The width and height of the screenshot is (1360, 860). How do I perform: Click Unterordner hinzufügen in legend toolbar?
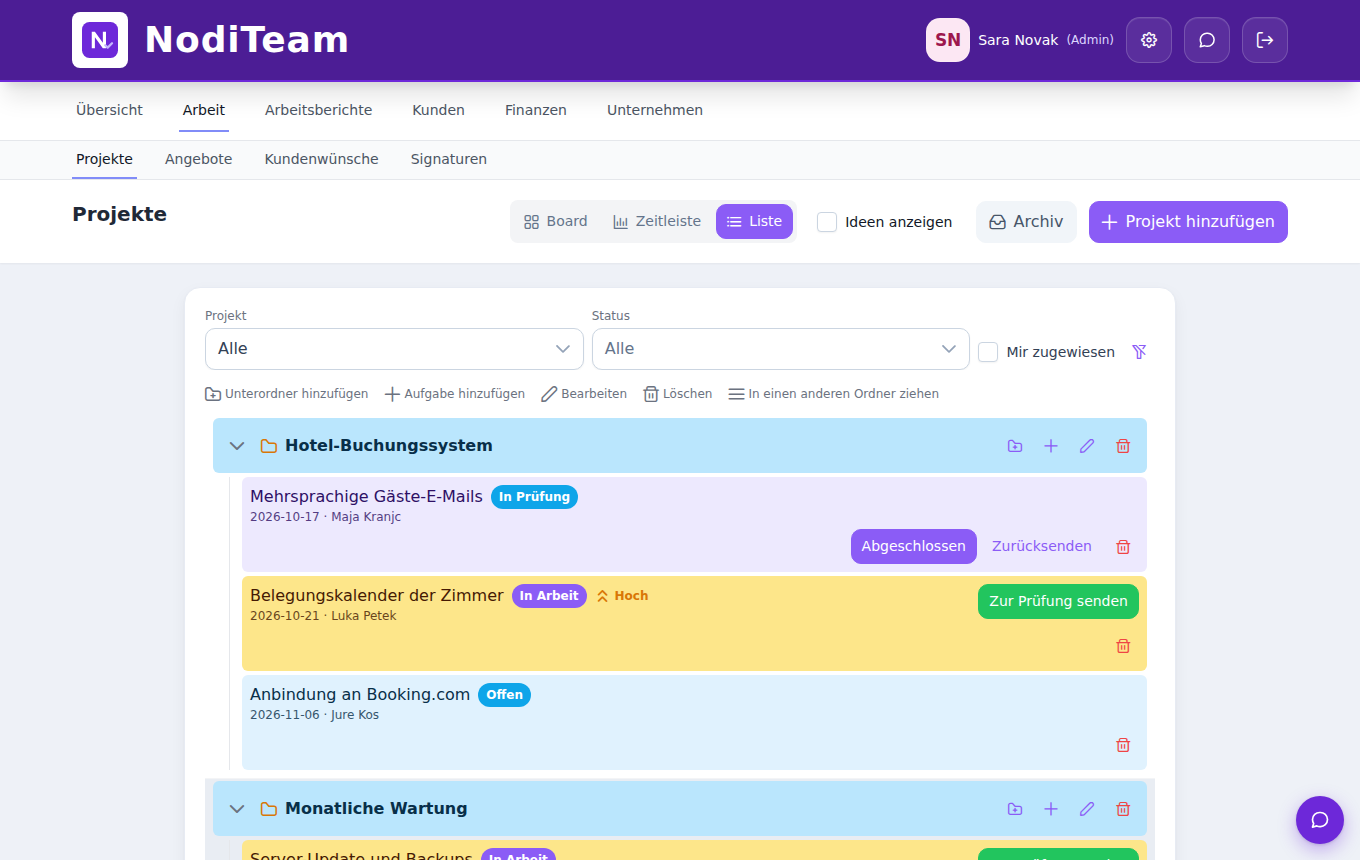[286, 394]
